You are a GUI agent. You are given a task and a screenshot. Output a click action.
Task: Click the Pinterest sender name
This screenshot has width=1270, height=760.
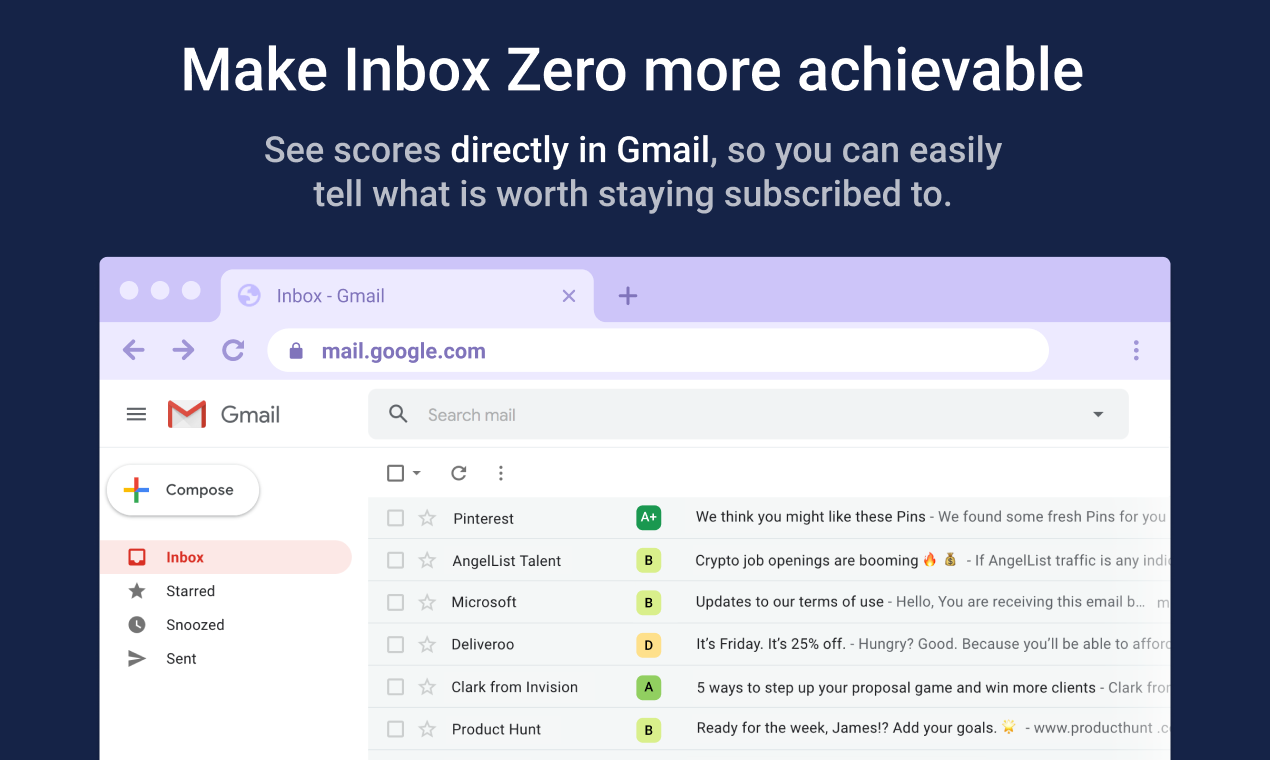(484, 518)
